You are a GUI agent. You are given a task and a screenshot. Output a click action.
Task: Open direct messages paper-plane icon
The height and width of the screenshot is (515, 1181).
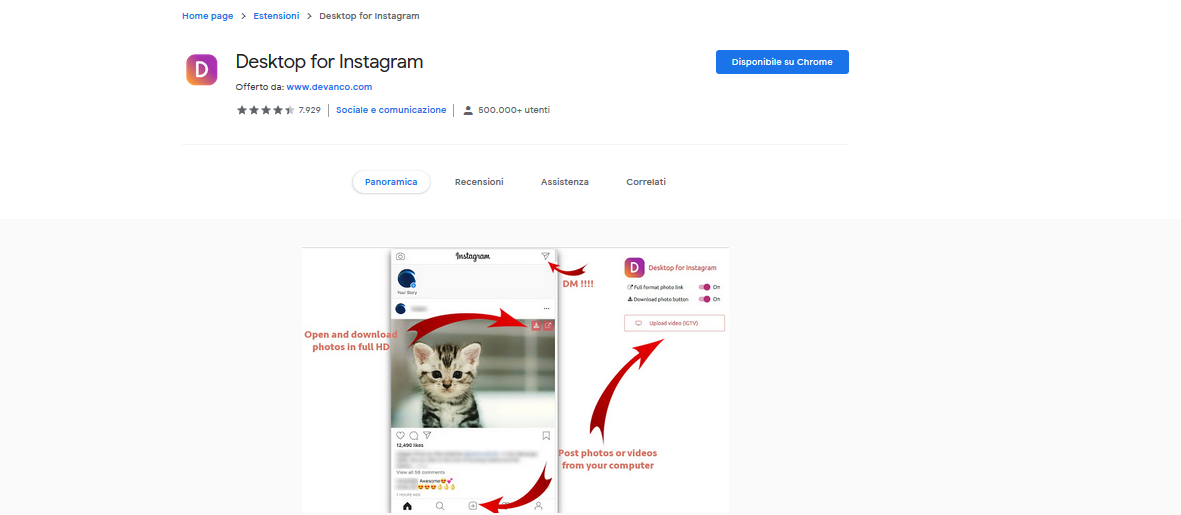click(545, 257)
